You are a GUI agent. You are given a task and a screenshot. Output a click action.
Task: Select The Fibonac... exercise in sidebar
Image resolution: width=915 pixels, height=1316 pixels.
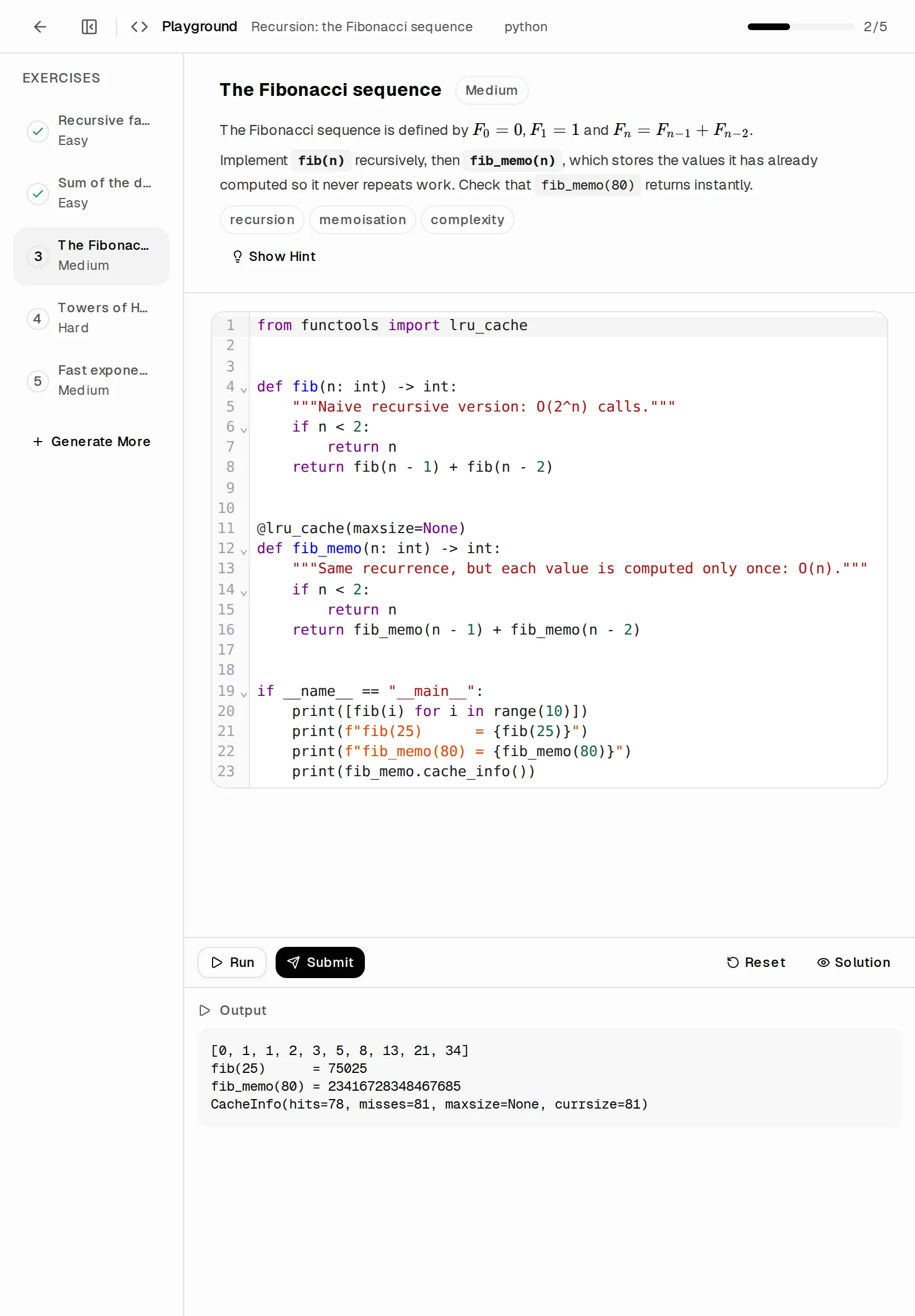[x=92, y=256]
